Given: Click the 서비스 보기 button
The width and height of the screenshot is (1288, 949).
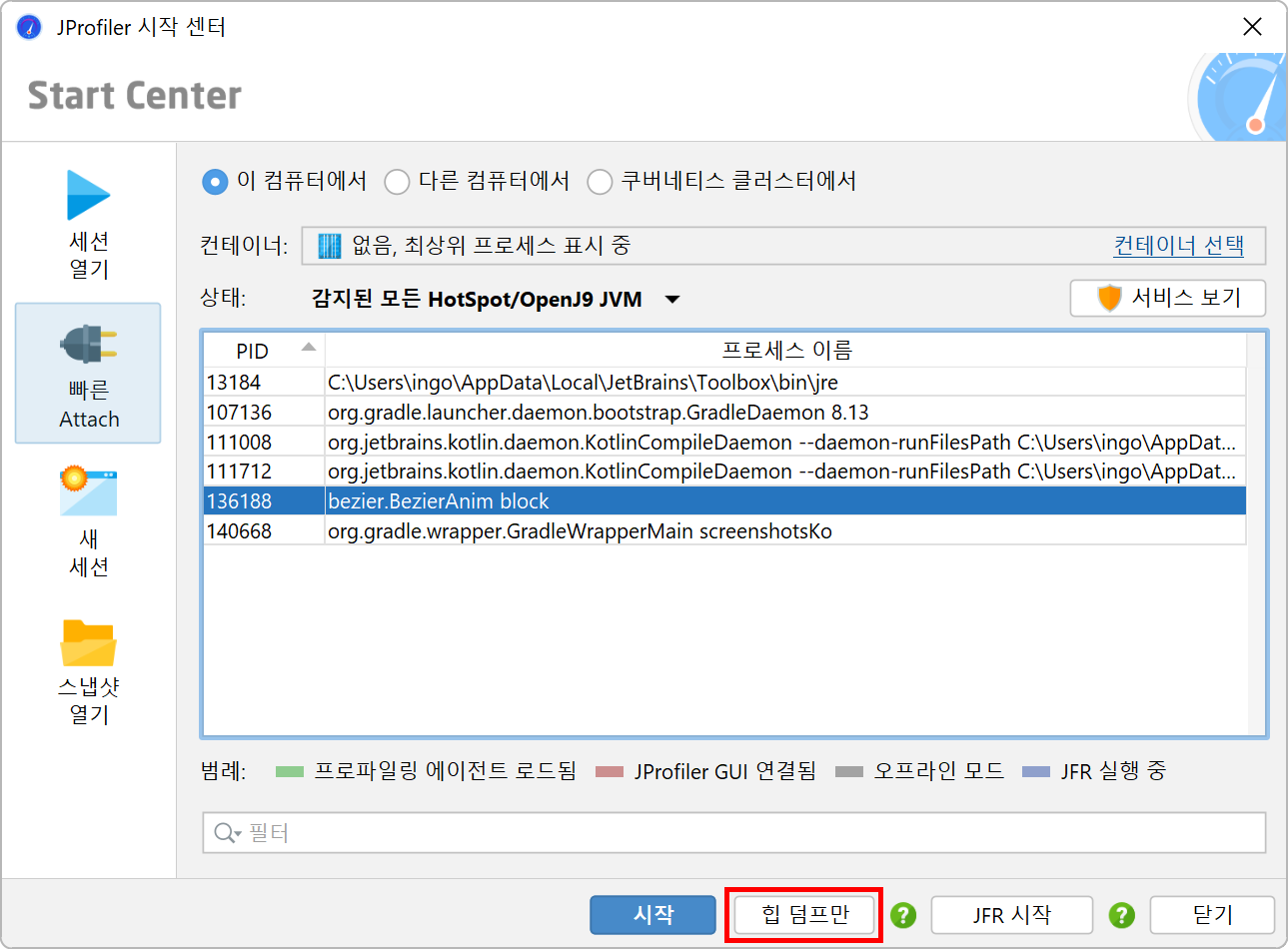Looking at the screenshot, I should point(1167,298).
